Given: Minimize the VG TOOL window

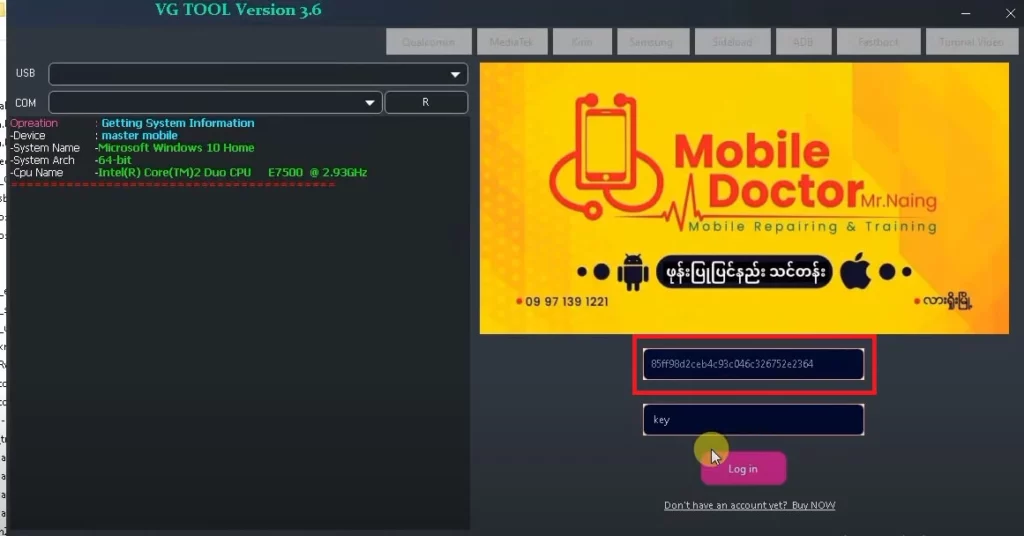Looking at the screenshot, I should pyautogui.click(x=966, y=13).
